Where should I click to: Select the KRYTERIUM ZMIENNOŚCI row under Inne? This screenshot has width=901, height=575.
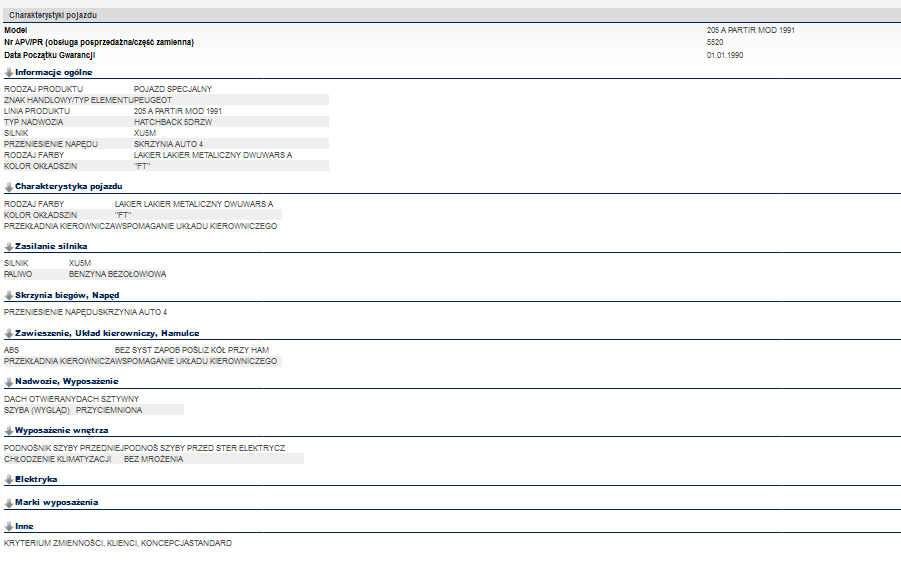pos(117,543)
